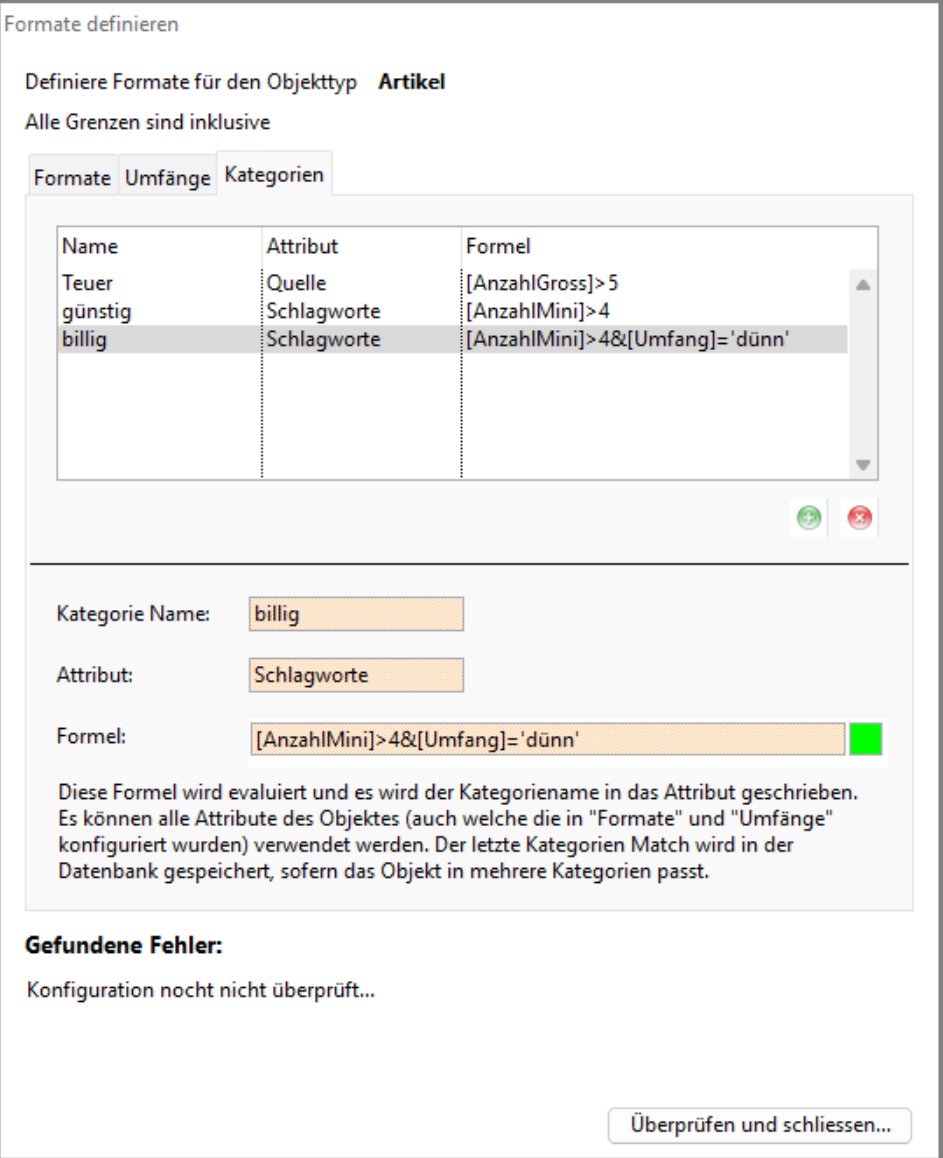Click the green formula status swatch
The image size is (943, 1158).
pyautogui.click(x=866, y=739)
